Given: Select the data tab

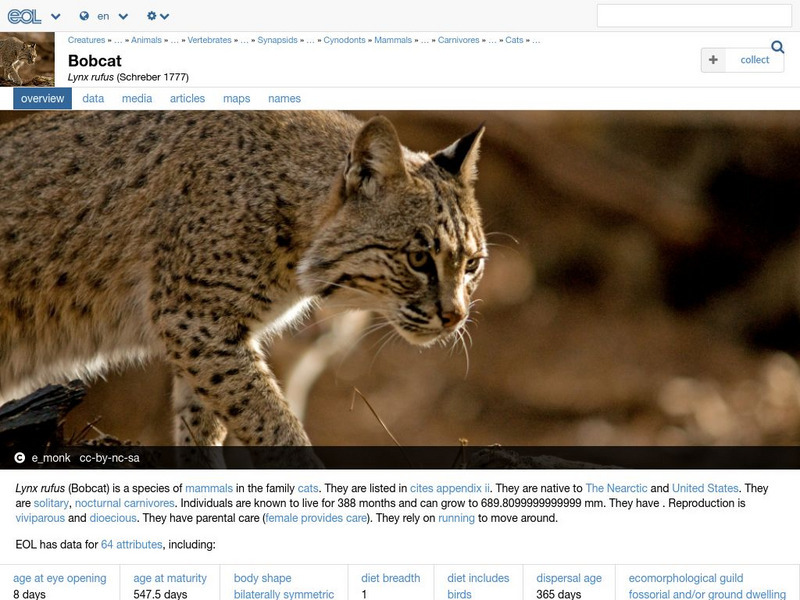Looking at the screenshot, I should coord(91,98).
